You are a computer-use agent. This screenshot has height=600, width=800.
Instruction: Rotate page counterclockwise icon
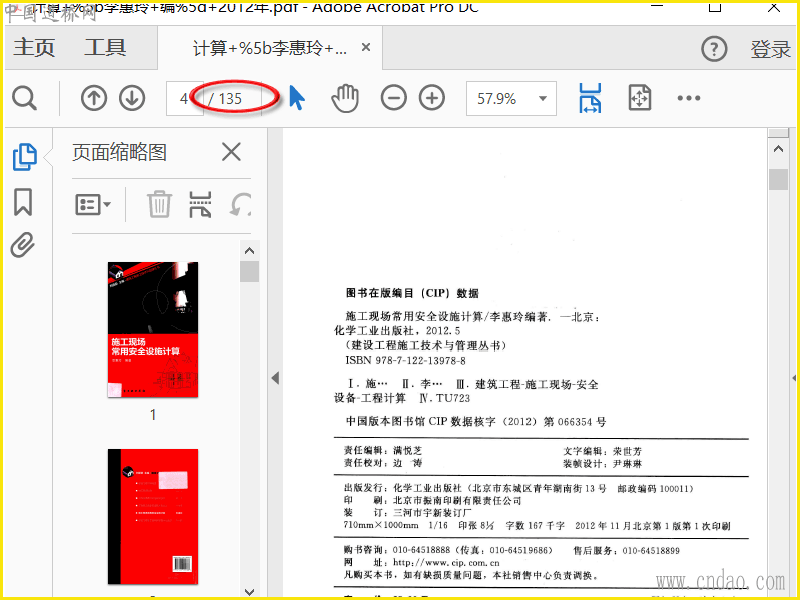(x=240, y=205)
